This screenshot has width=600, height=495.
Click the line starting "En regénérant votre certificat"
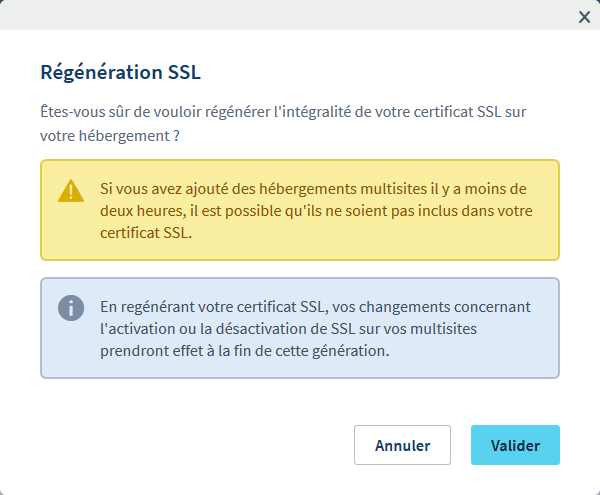(x=315, y=305)
